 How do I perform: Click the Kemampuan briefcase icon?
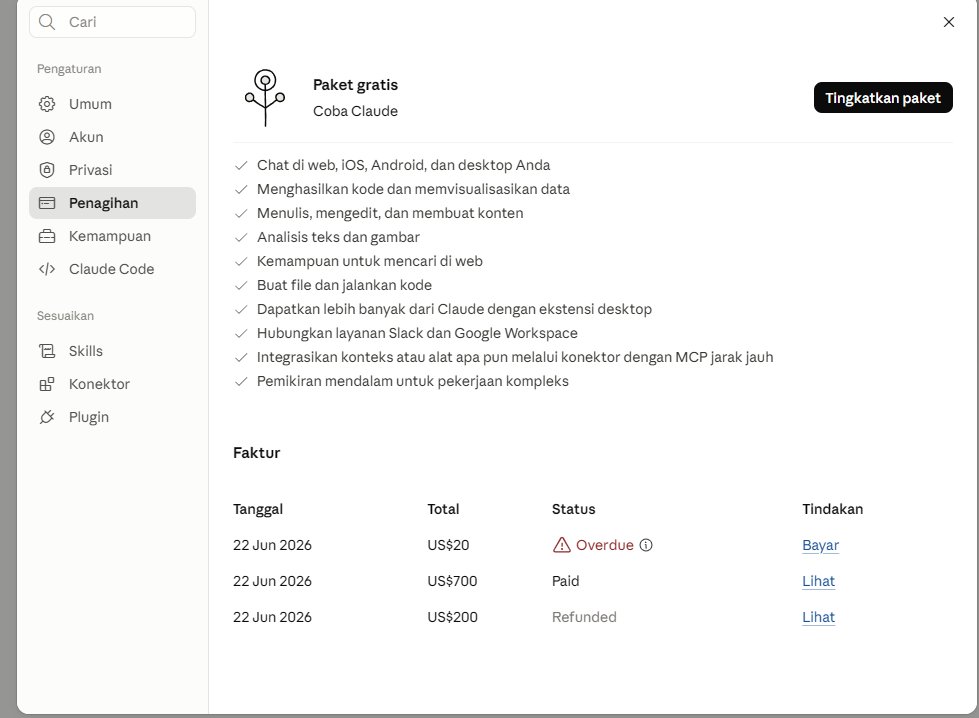pos(47,236)
